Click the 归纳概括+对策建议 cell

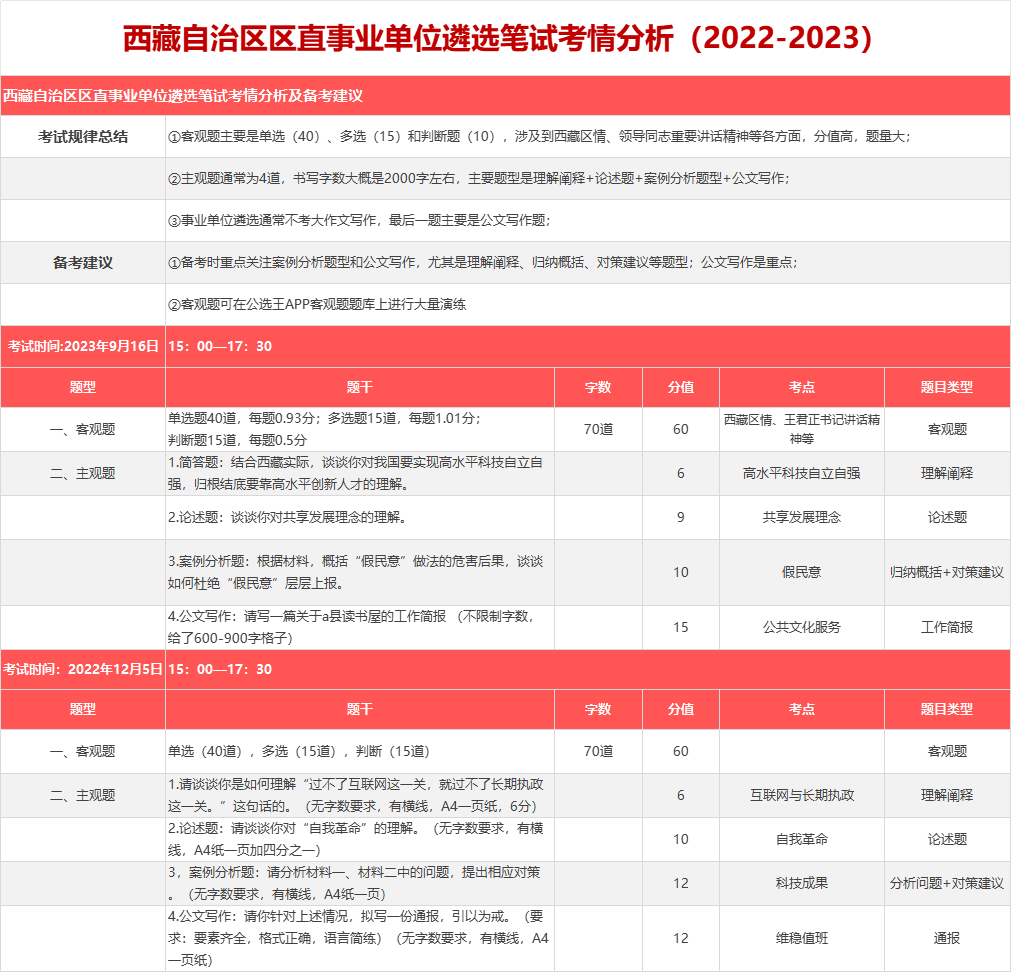pyautogui.click(x=946, y=572)
